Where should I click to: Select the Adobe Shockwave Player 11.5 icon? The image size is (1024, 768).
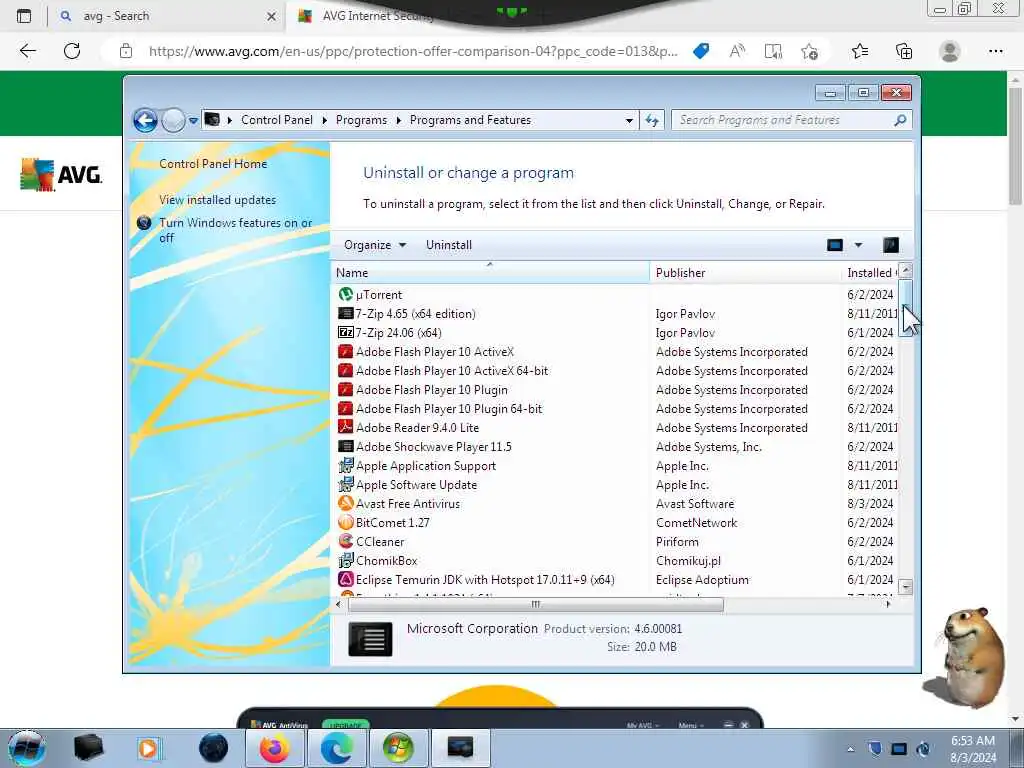[x=345, y=447]
